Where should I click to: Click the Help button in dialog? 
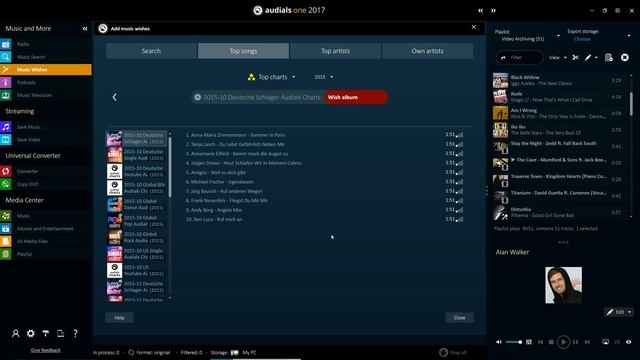click(x=119, y=318)
